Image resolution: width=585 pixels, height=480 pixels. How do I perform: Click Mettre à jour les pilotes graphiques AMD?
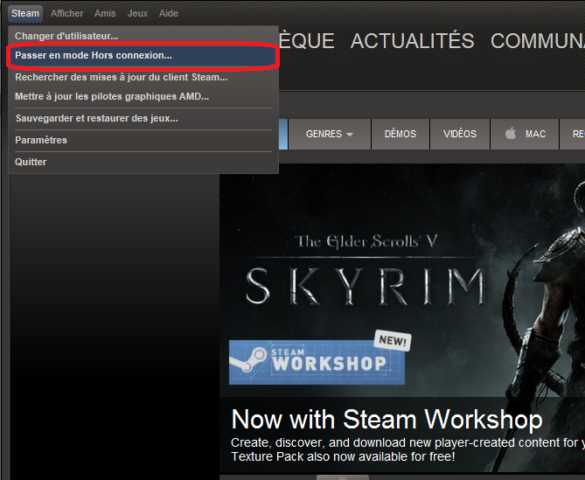[x=143, y=97]
